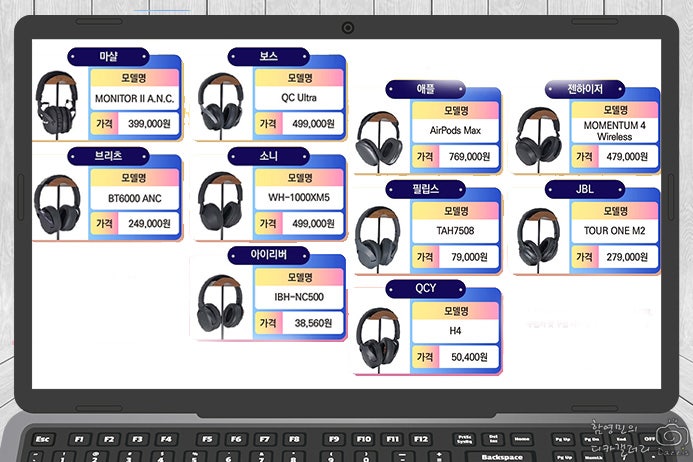Click the TAH7508 headphone image
693x462 pixels.
(x=378, y=239)
